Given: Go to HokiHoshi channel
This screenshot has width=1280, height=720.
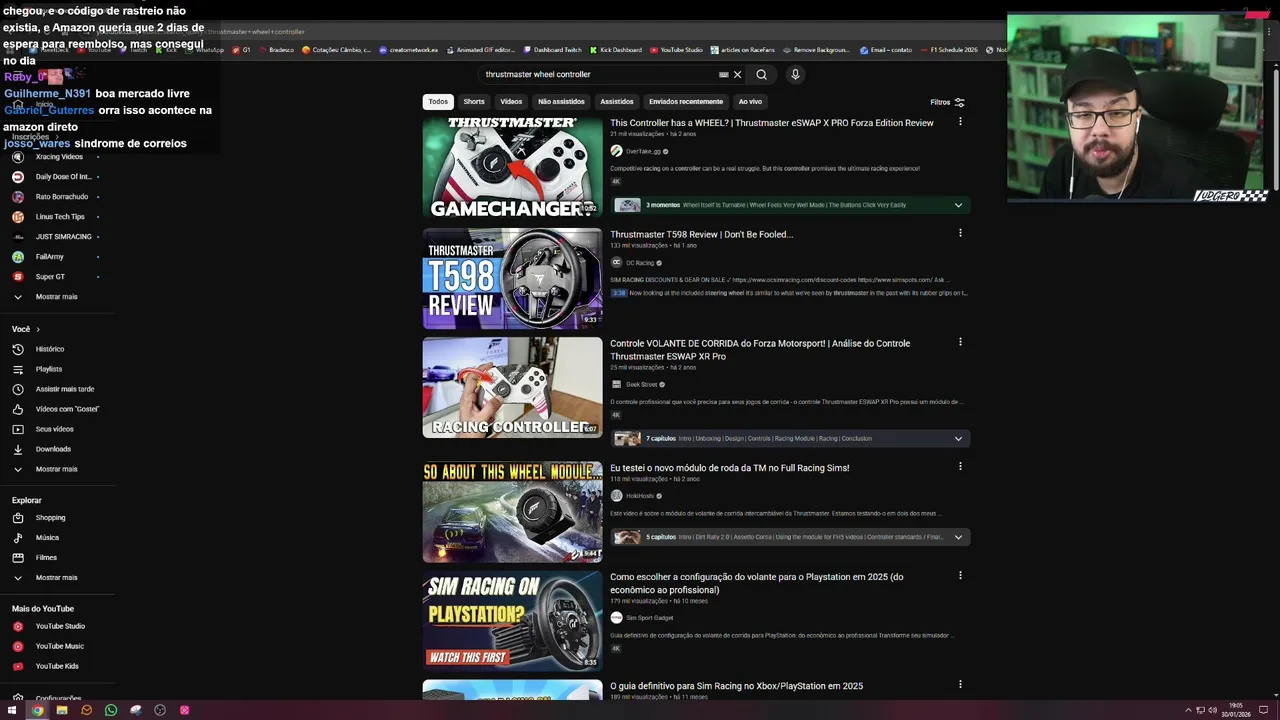Looking at the screenshot, I should tap(640, 495).
